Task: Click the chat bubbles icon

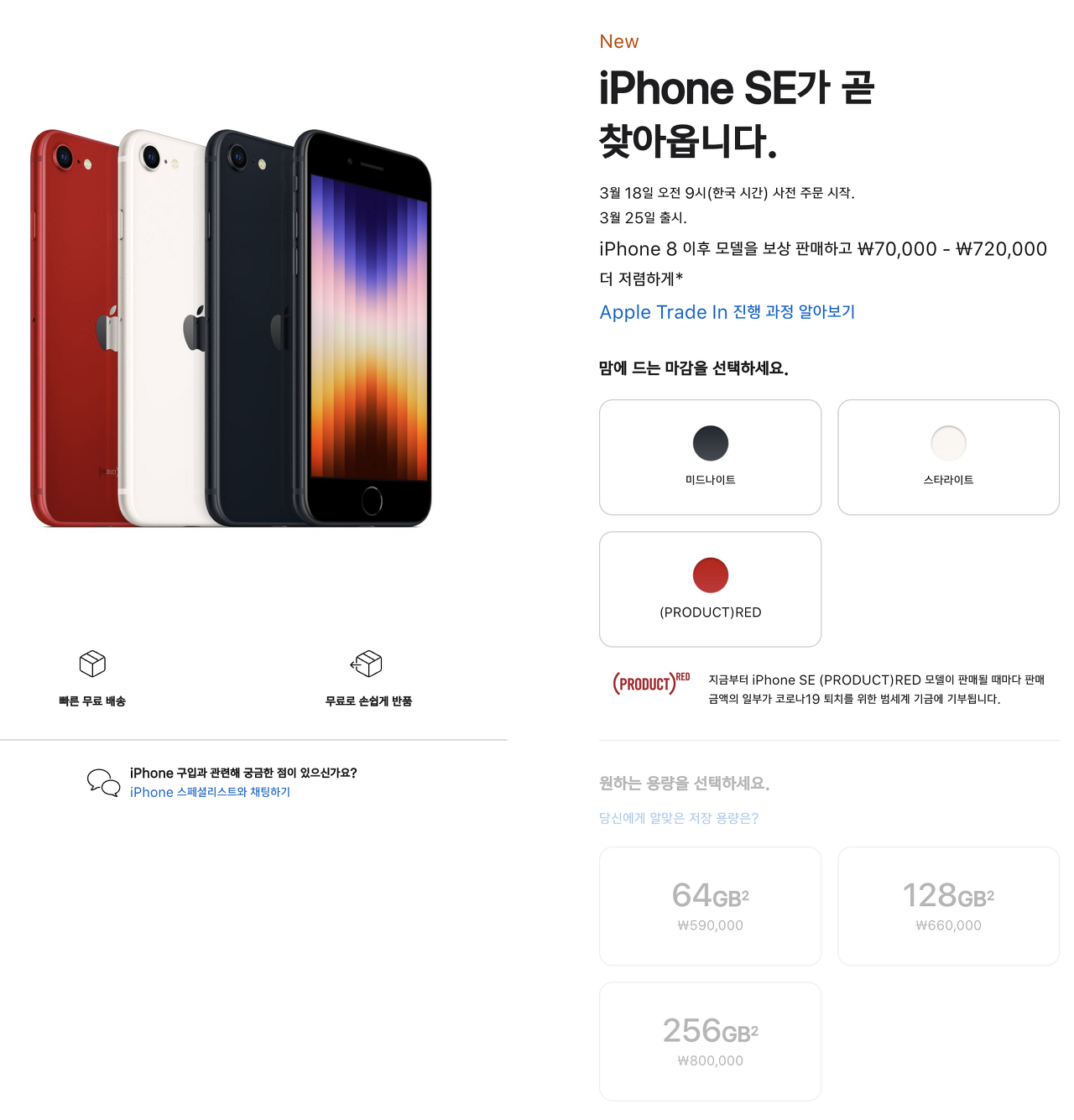Action: tap(104, 783)
